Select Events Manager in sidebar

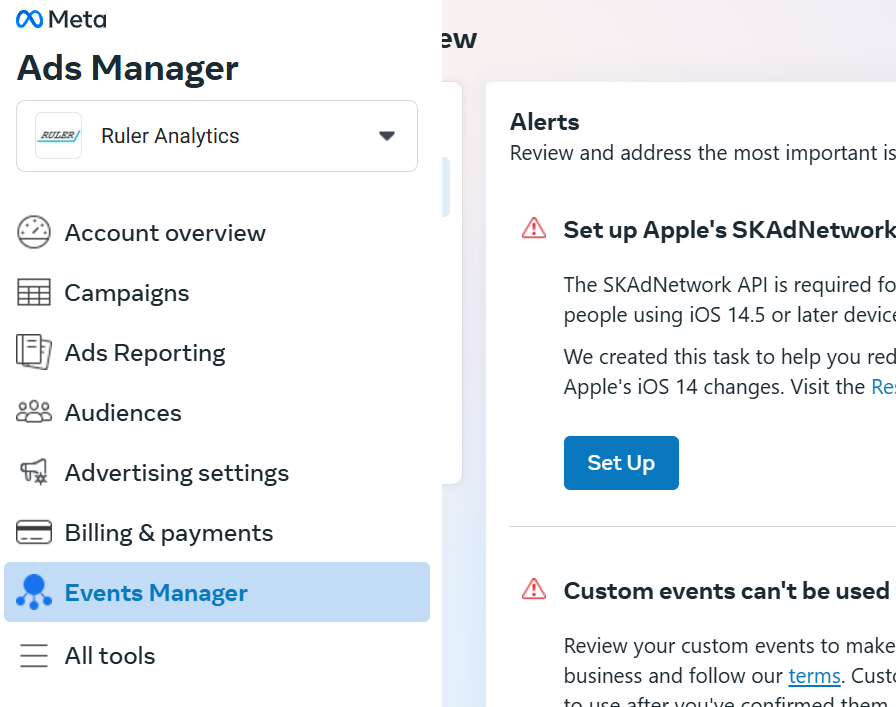coord(217,592)
